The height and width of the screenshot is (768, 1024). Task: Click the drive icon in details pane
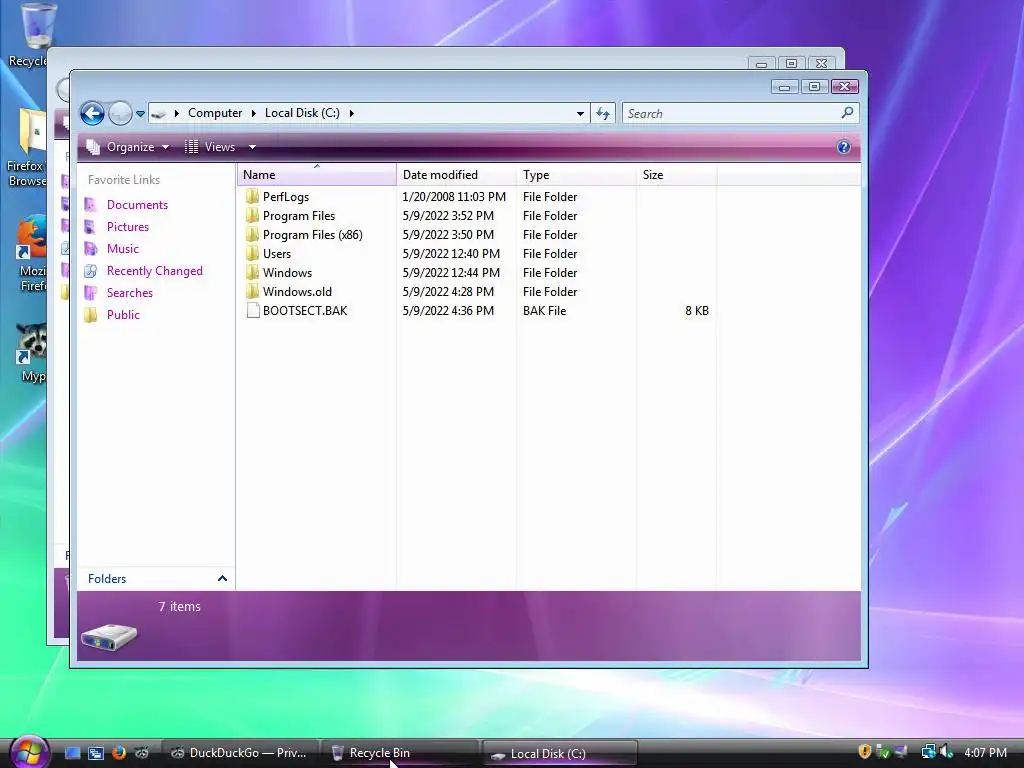coord(109,637)
